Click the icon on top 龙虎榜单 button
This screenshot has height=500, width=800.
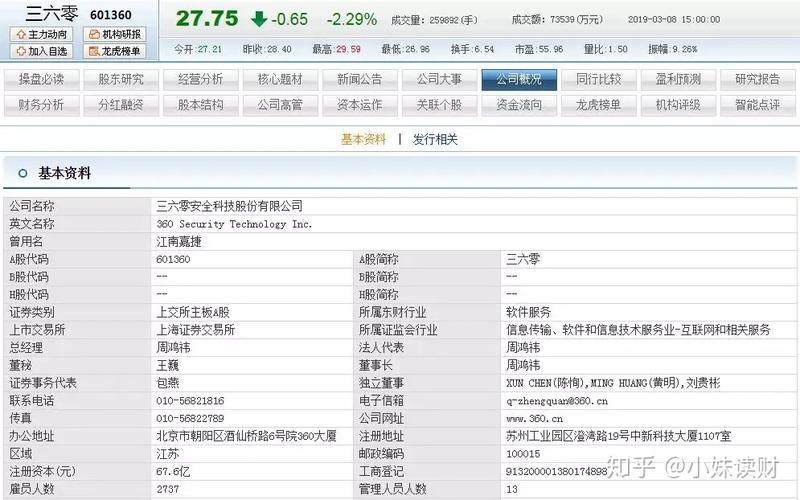(94, 51)
